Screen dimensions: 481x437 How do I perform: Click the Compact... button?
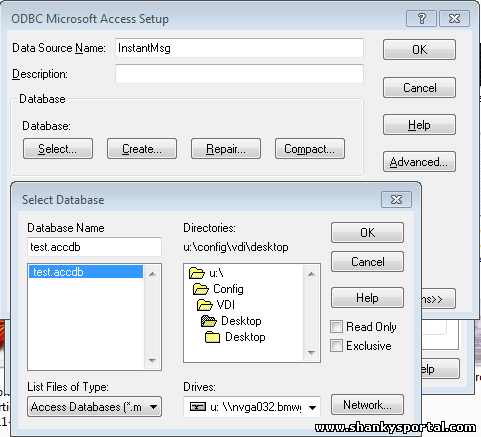(310, 149)
